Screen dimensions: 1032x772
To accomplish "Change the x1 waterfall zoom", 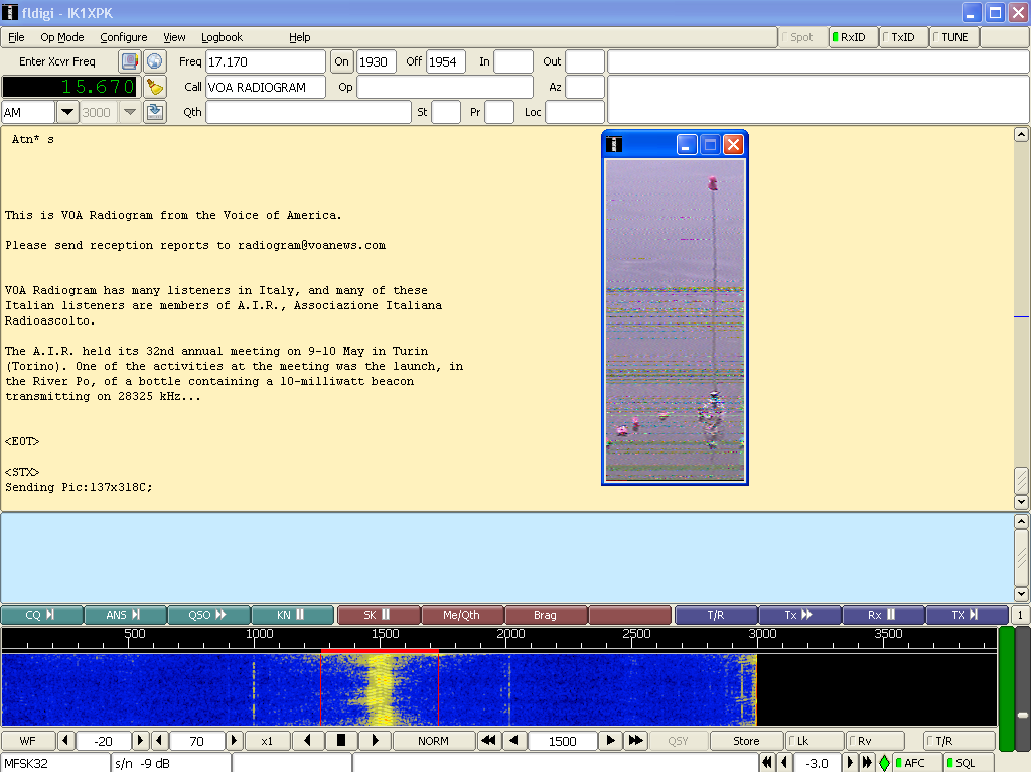I will [x=267, y=741].
